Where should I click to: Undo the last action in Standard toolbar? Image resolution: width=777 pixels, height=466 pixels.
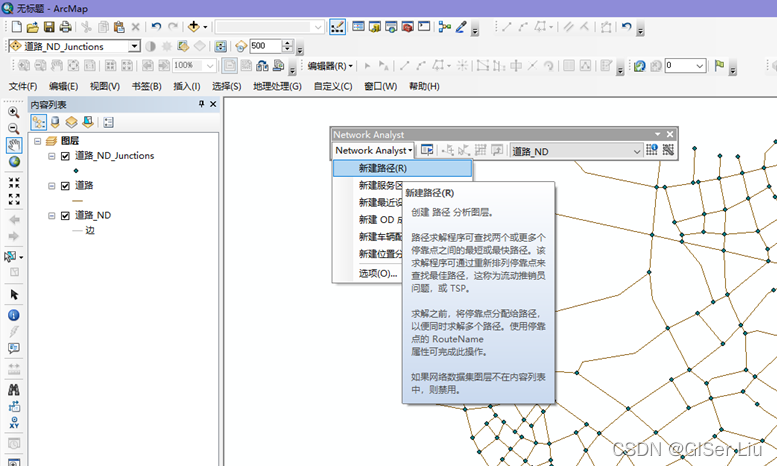157,27
